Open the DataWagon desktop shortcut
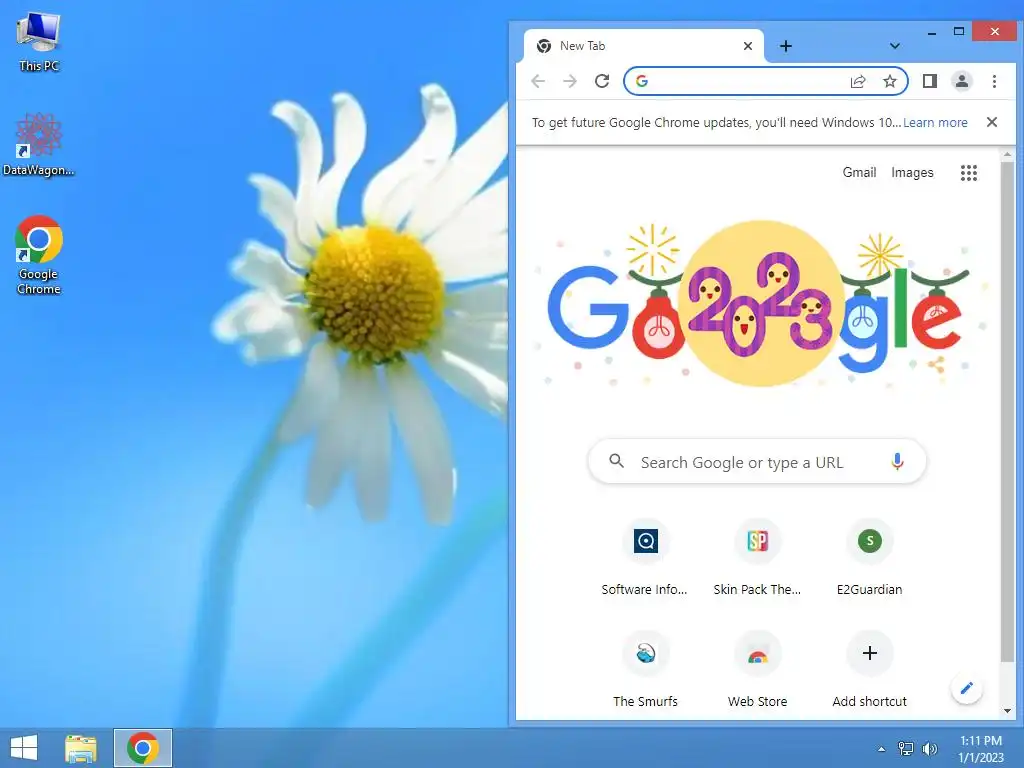This screenshot has height=768, width=1024. tap(39, 144)
